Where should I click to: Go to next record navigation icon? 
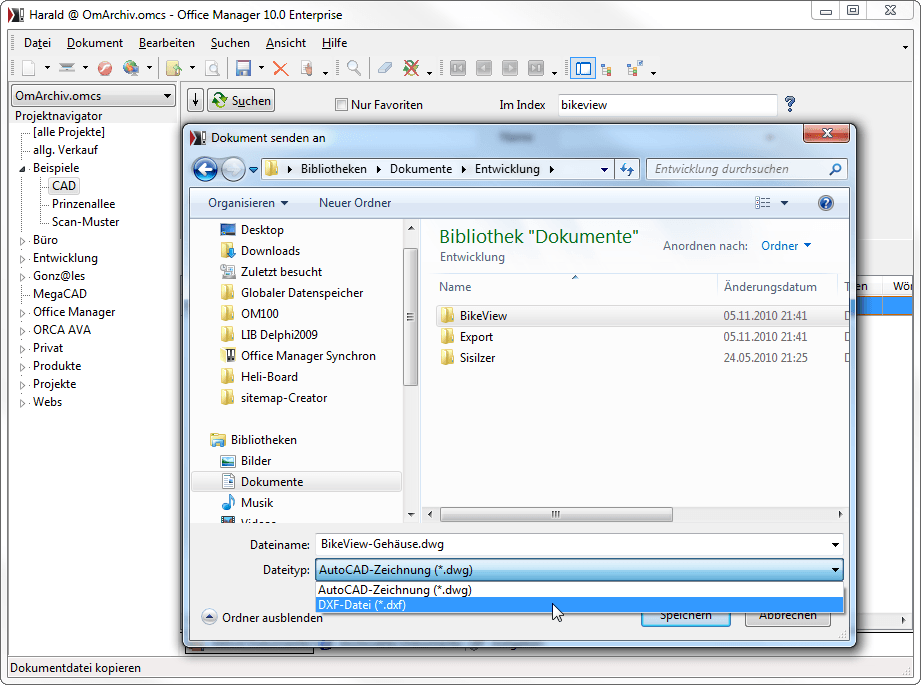510,69
